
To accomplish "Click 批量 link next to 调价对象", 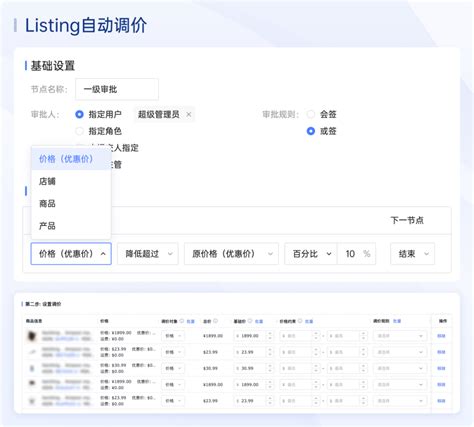I will 190,321.
